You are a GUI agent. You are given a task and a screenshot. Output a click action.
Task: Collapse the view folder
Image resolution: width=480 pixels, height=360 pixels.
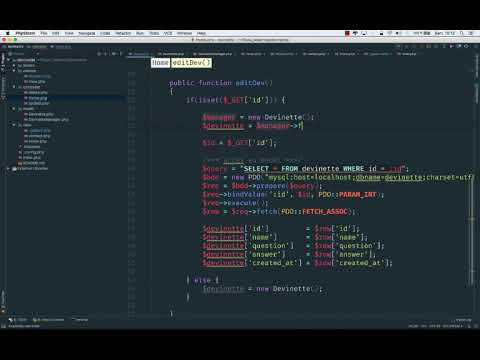pyautogui.click(x=14, y=125)
